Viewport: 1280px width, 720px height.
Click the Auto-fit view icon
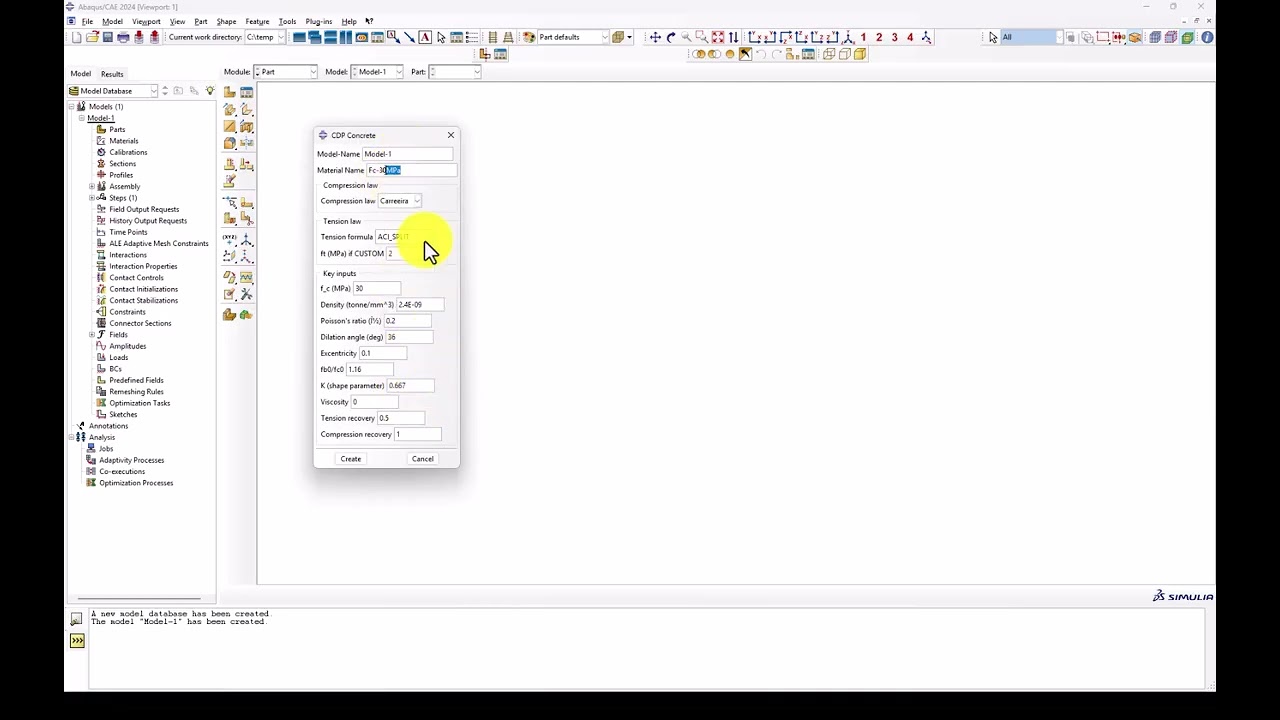point(718,38)
